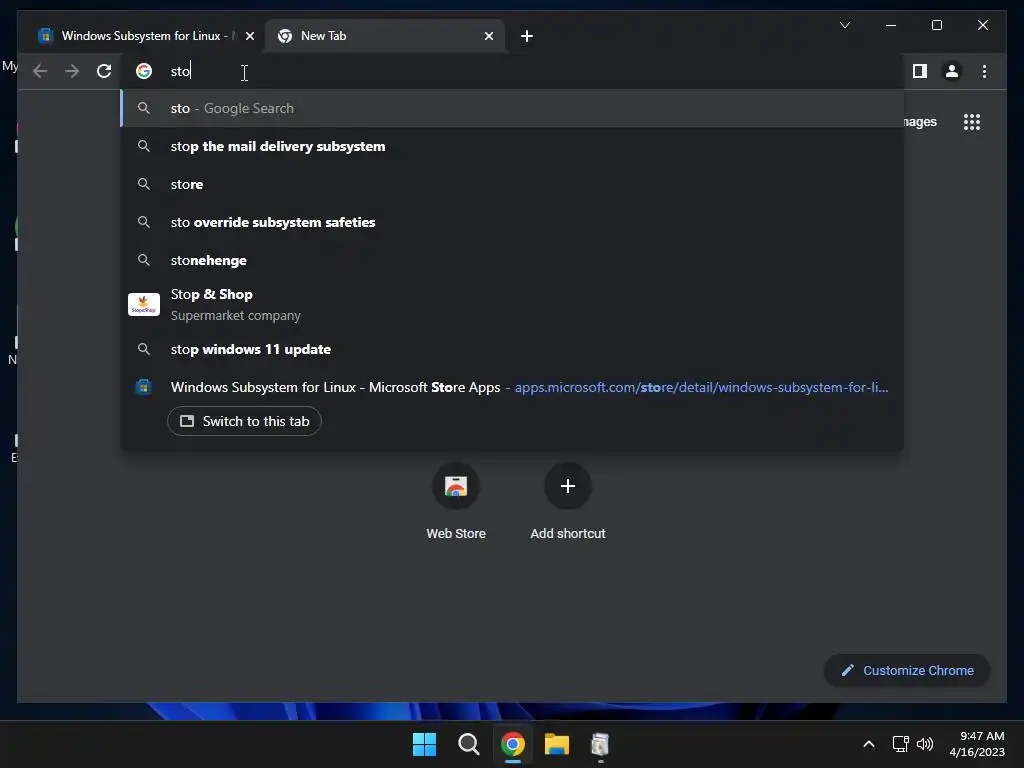Open the Google apps grid icon
This screenshot has height=768, width=1024.
tap(972, 122)
